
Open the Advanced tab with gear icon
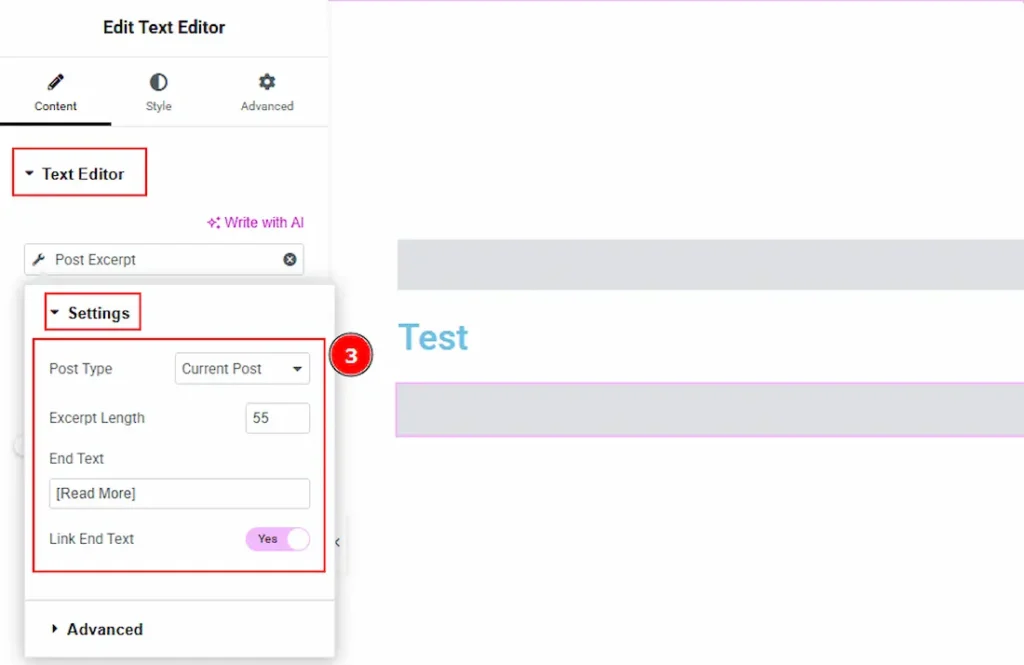[x=267, y=92]
